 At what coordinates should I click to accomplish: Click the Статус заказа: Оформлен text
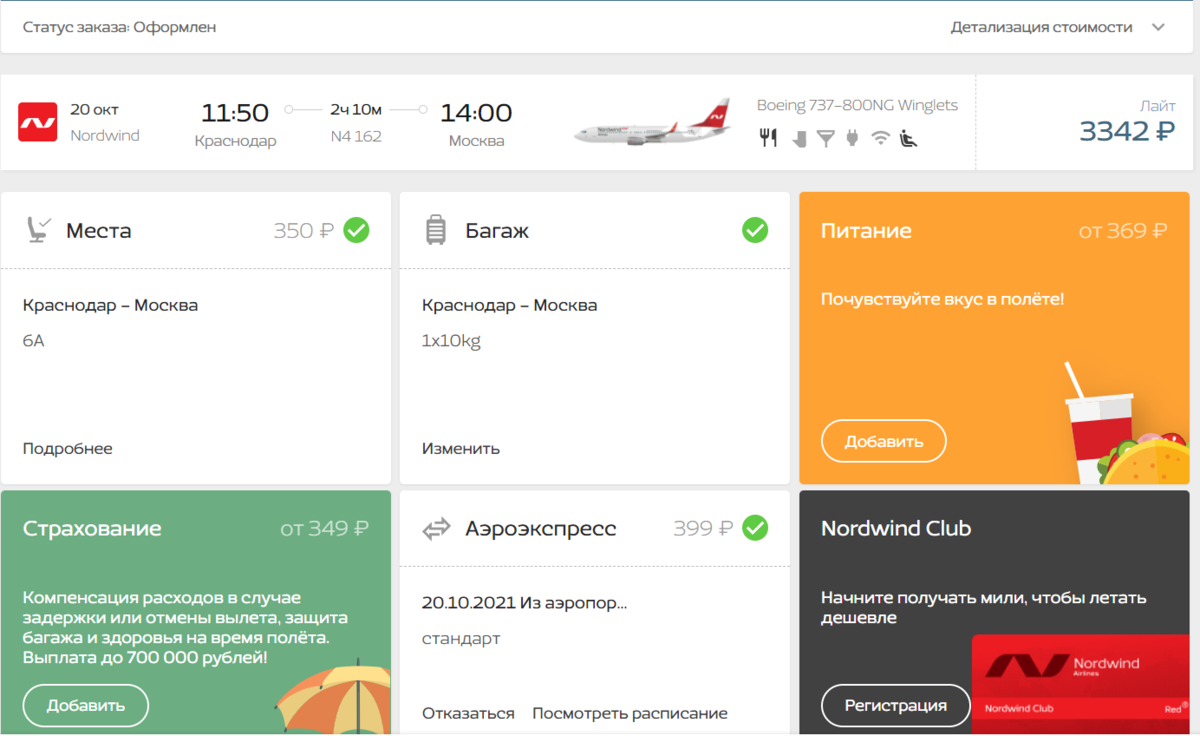point(120,27)
